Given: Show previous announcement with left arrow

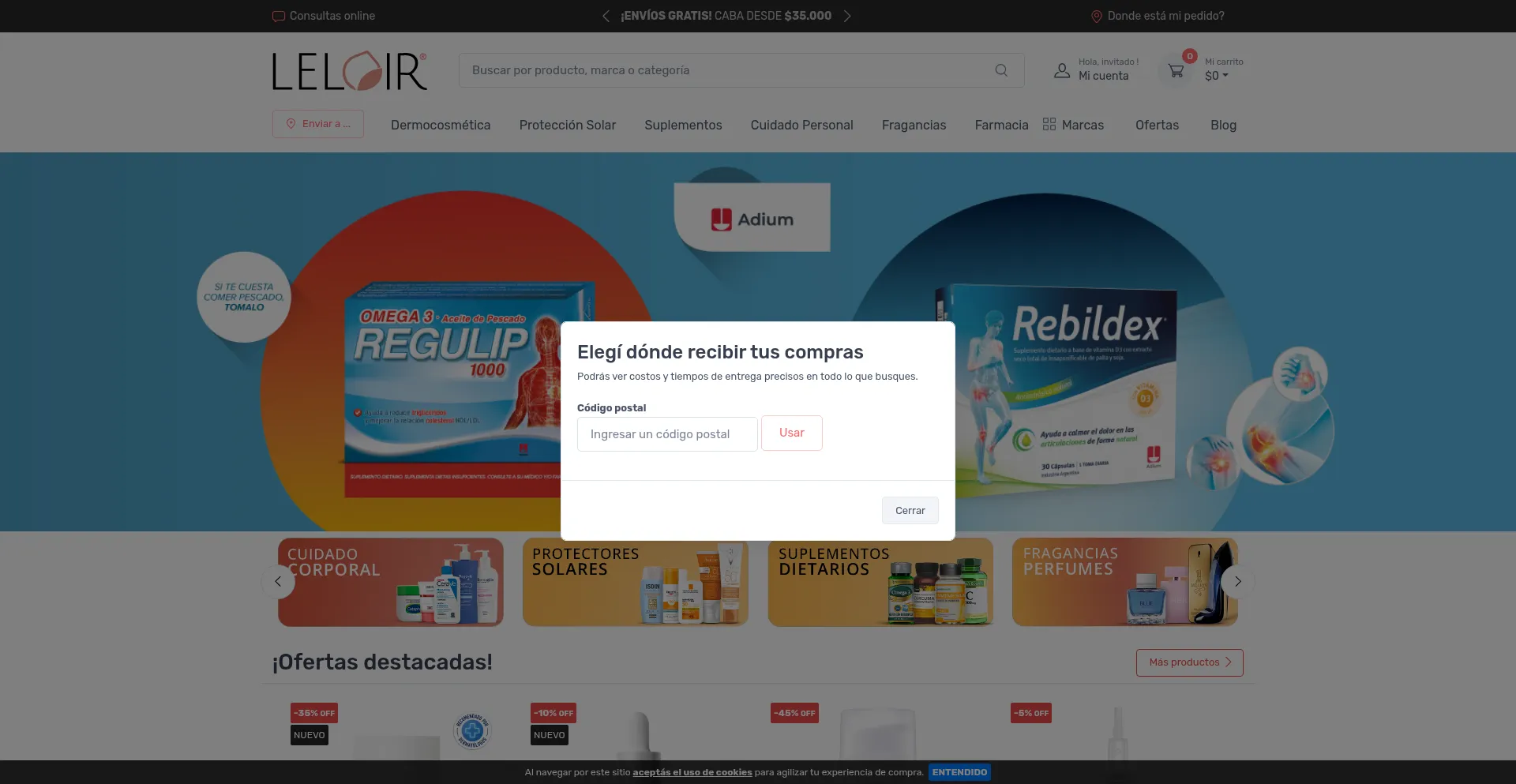Looking at the screenshot, I should (x=606, y=16).
